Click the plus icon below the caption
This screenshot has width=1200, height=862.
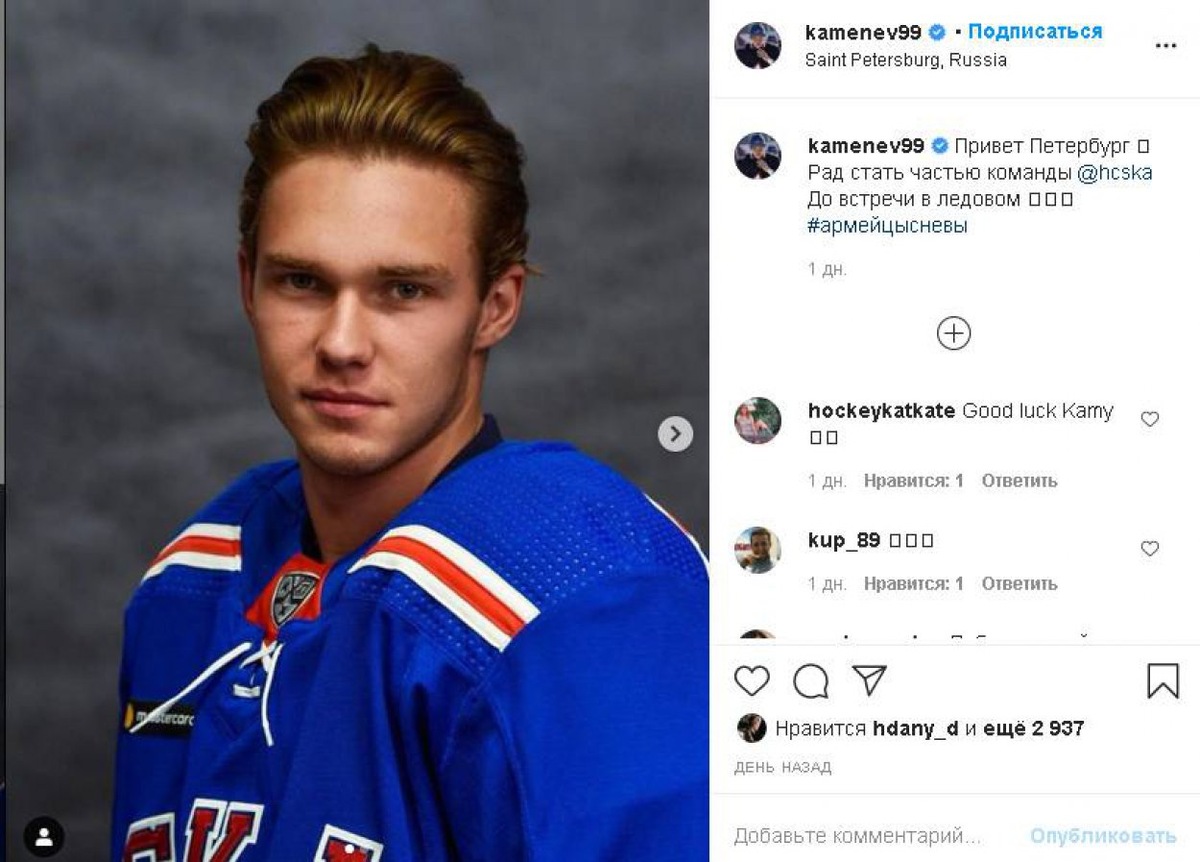pos(954,333)
